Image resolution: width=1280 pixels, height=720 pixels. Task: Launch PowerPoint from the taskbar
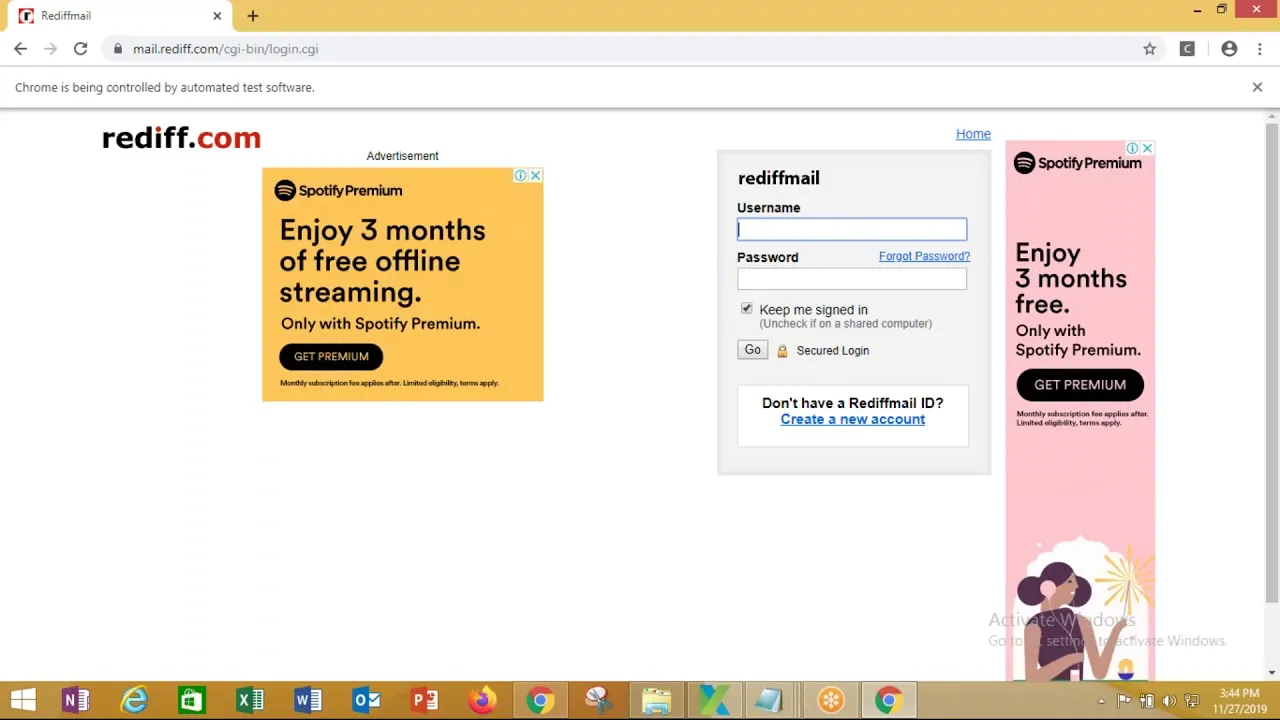pos(424,700)
